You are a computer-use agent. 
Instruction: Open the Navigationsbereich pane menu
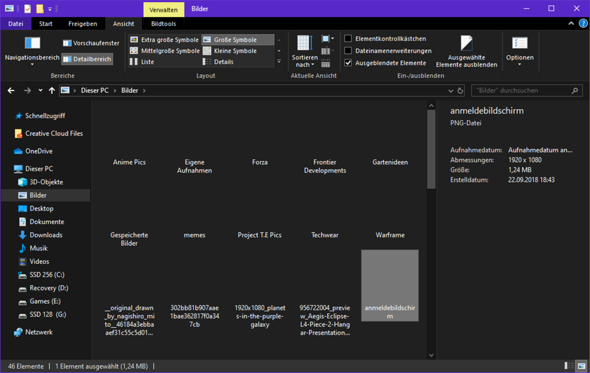(x=32, y=51)
